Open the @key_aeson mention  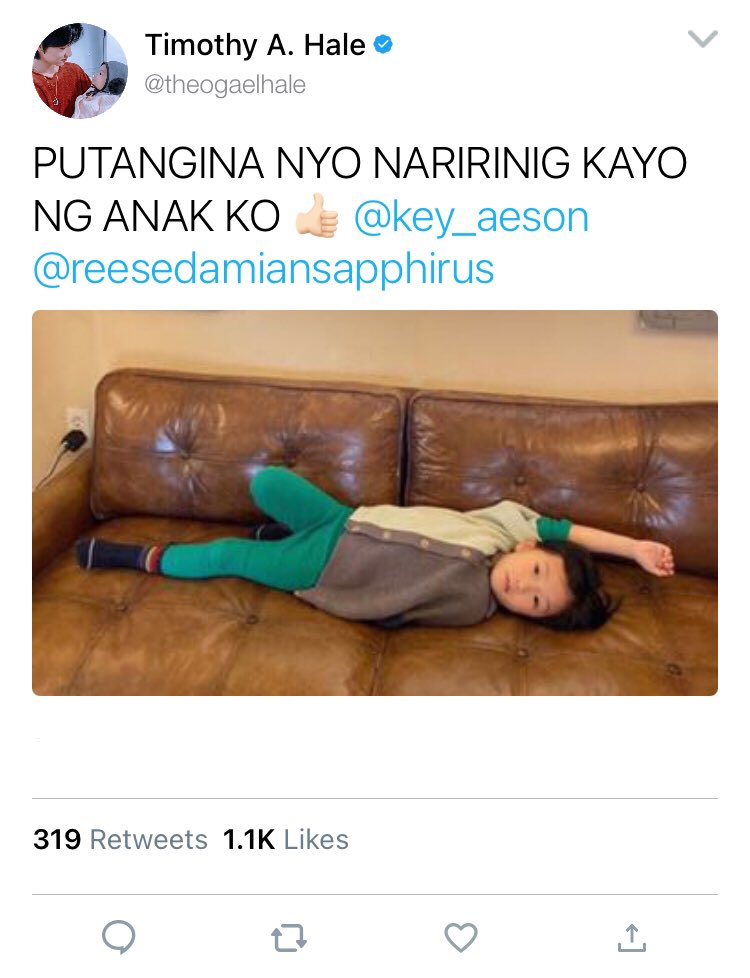[x=471, y=217]
